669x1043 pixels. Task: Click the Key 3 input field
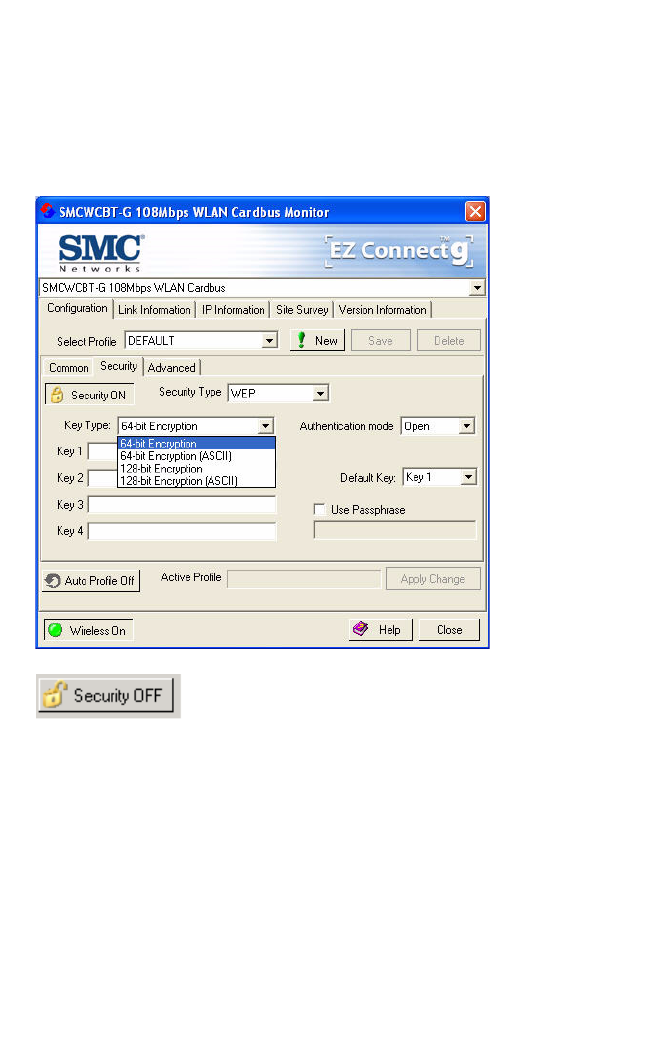click(x=182, y=505)
